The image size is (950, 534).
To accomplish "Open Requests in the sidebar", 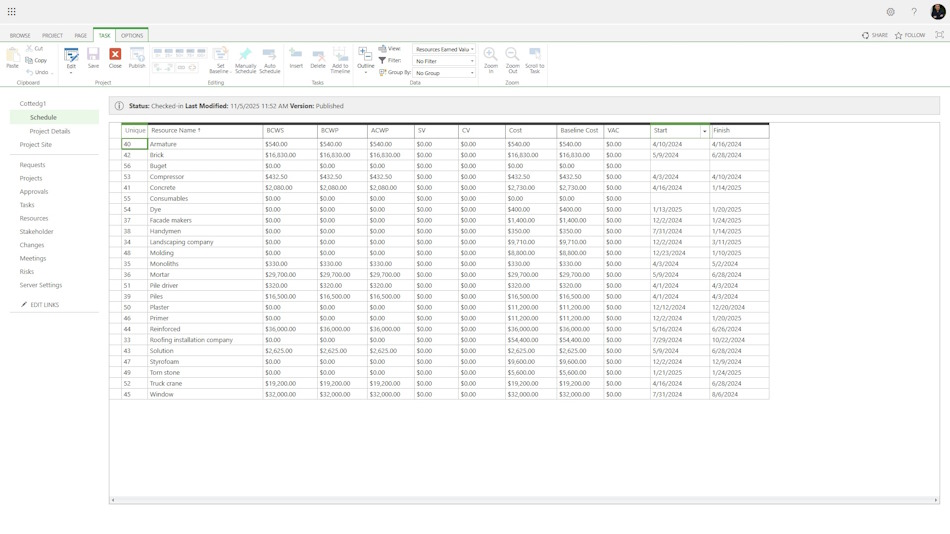I will (32, 165).
